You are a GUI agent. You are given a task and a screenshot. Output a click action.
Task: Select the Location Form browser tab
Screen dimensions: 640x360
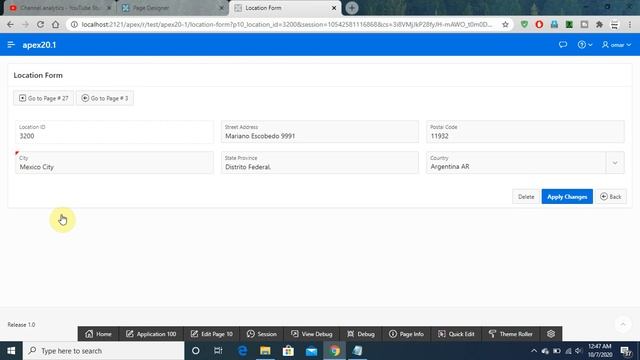tap(286, 8)
